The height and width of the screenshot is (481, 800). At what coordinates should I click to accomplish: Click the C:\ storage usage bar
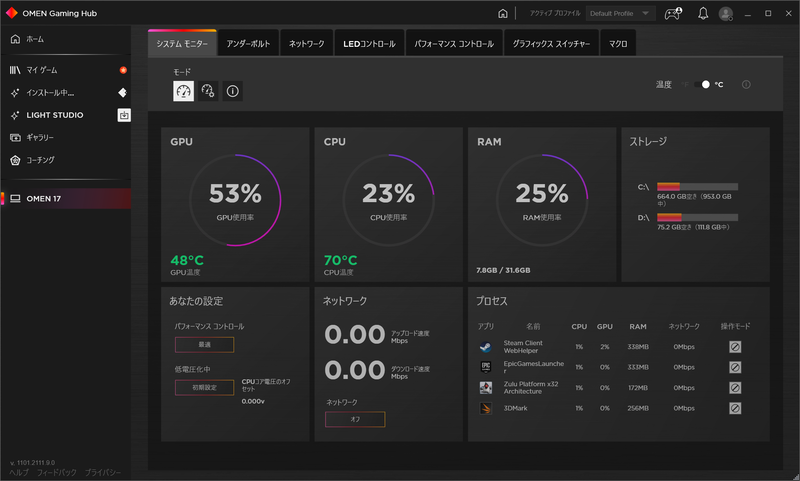[697, 187]
